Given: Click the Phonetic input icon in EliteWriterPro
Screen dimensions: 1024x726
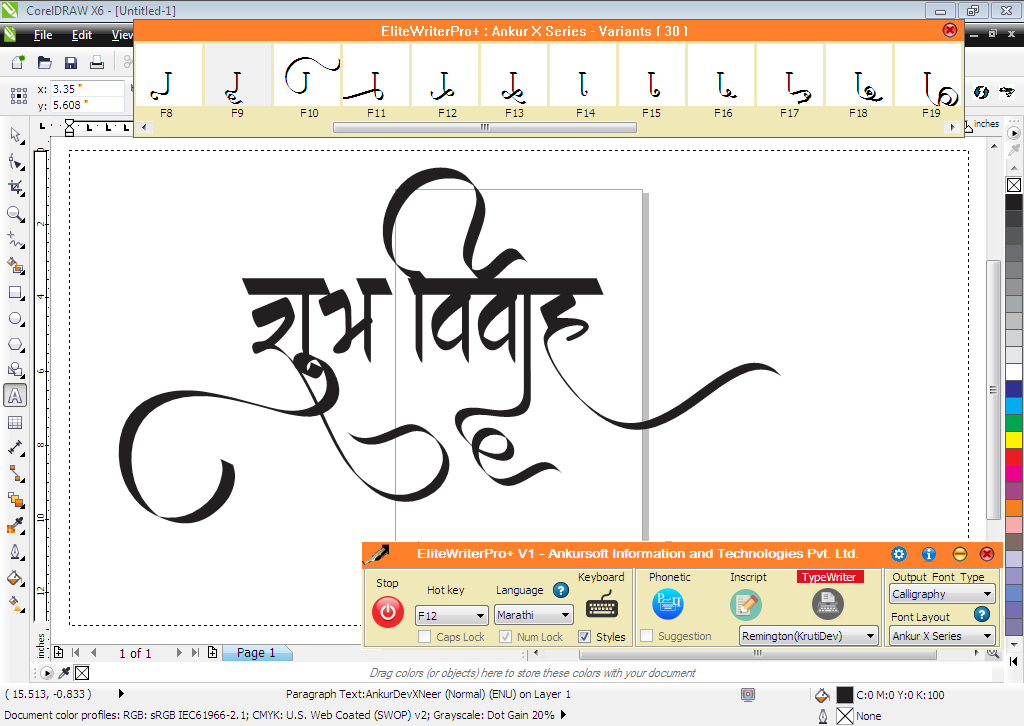Looking at the screenshot, I should (x=668, y=602).
